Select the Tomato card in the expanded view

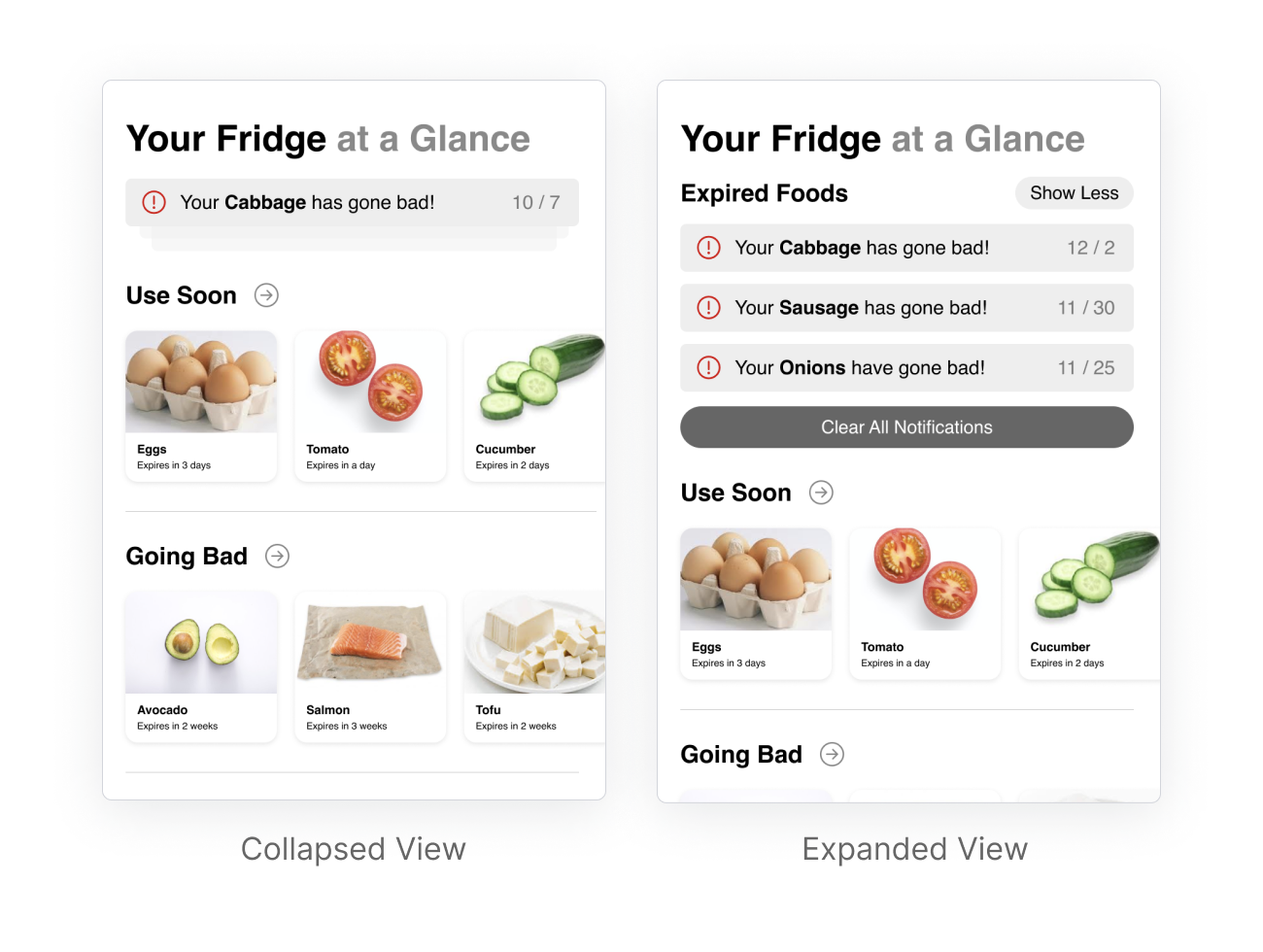pos(925,603)
